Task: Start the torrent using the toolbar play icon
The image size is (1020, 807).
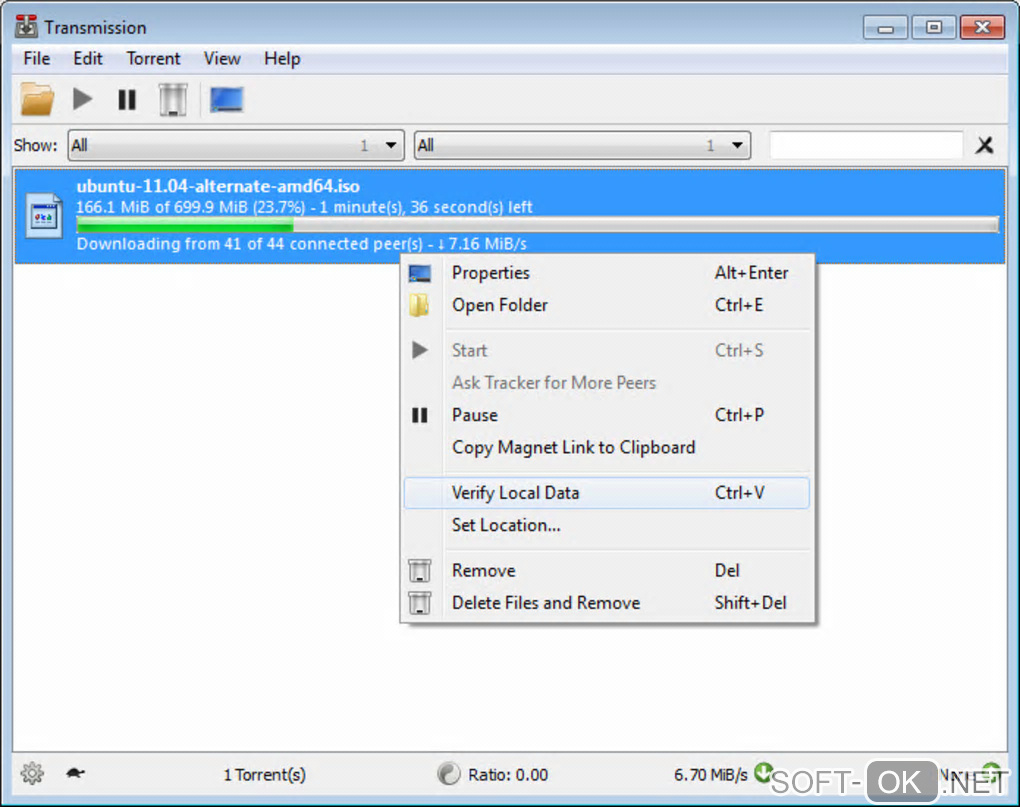Action: (82, 99)
